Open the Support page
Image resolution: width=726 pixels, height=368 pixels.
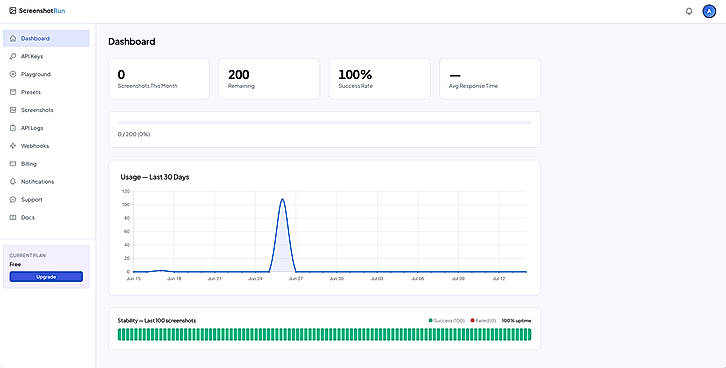[46, 200]
